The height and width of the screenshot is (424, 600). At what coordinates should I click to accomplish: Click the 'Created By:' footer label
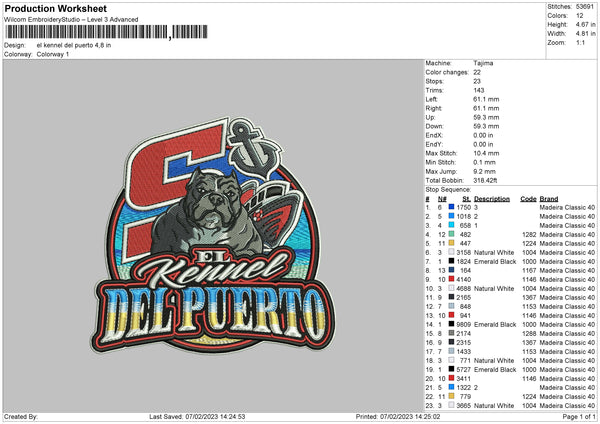21,417
